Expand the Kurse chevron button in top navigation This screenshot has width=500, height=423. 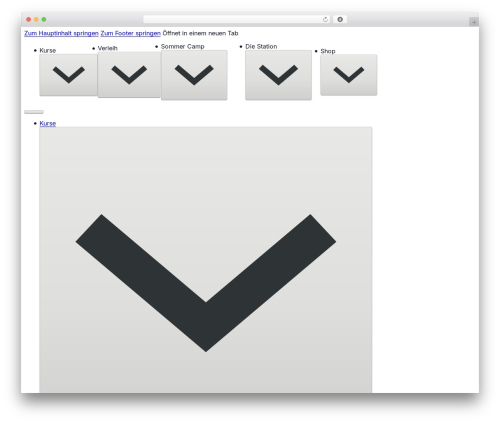(x=68, y=75)
